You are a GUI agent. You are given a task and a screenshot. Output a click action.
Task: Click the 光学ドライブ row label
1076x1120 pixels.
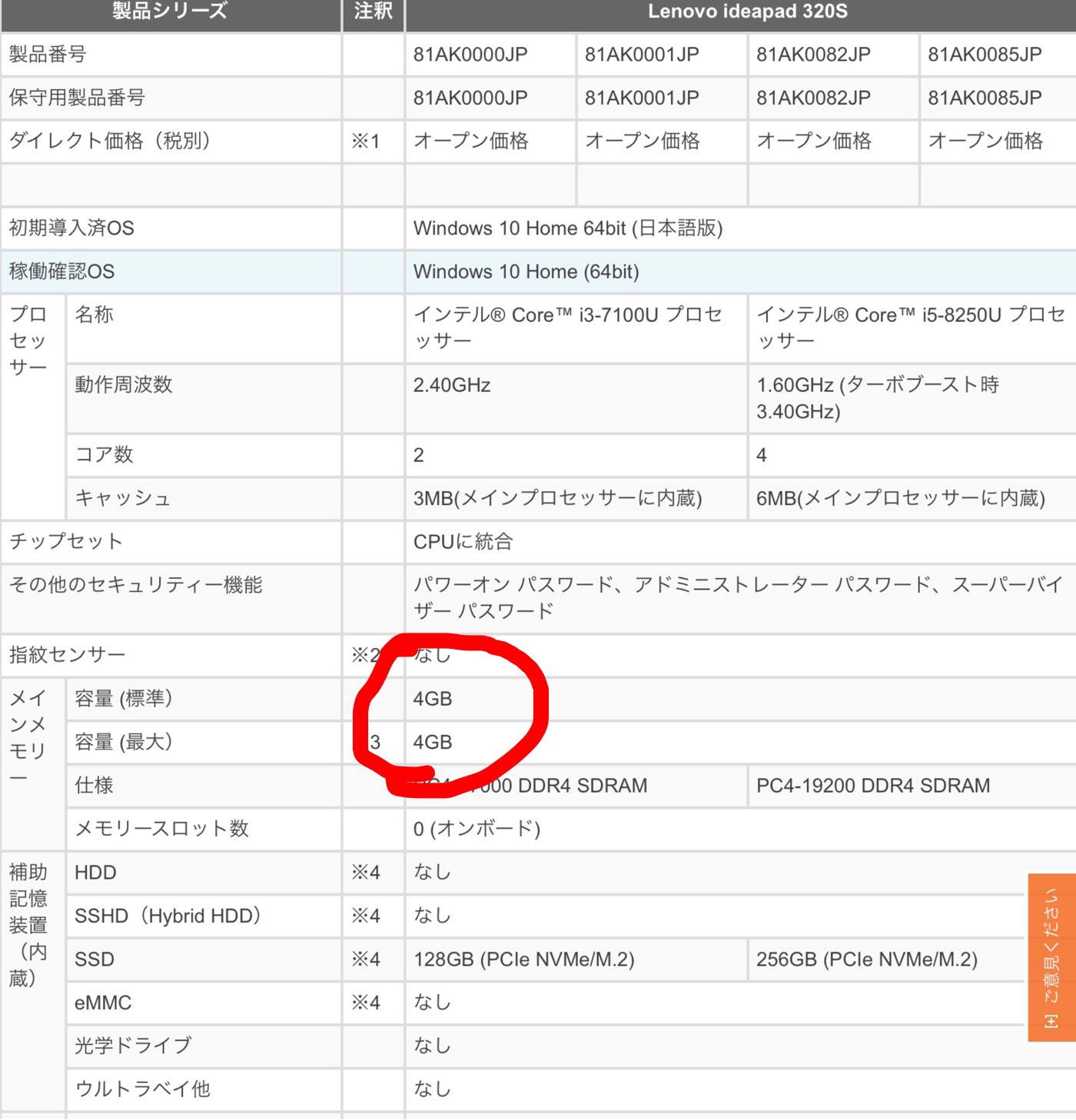[133, 1045]
